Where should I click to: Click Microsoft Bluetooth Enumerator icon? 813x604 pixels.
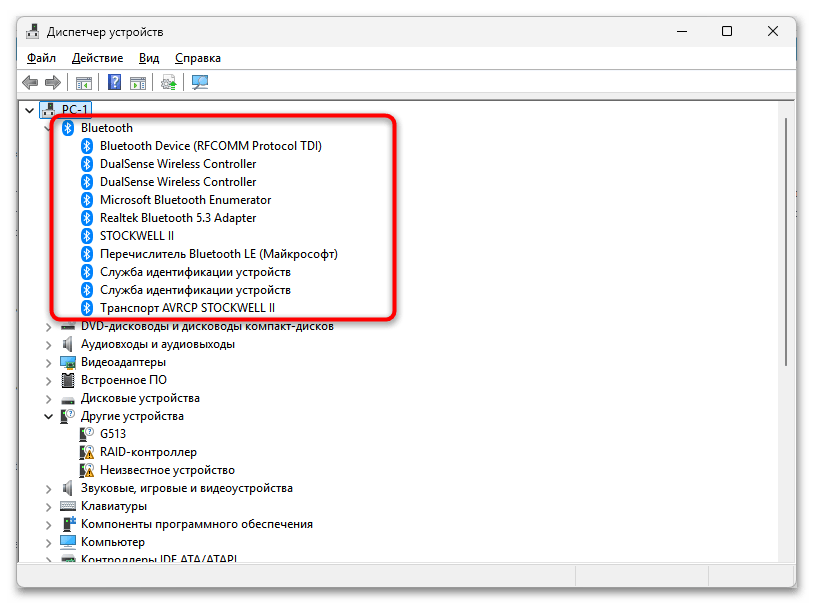(x=87, y=200)
